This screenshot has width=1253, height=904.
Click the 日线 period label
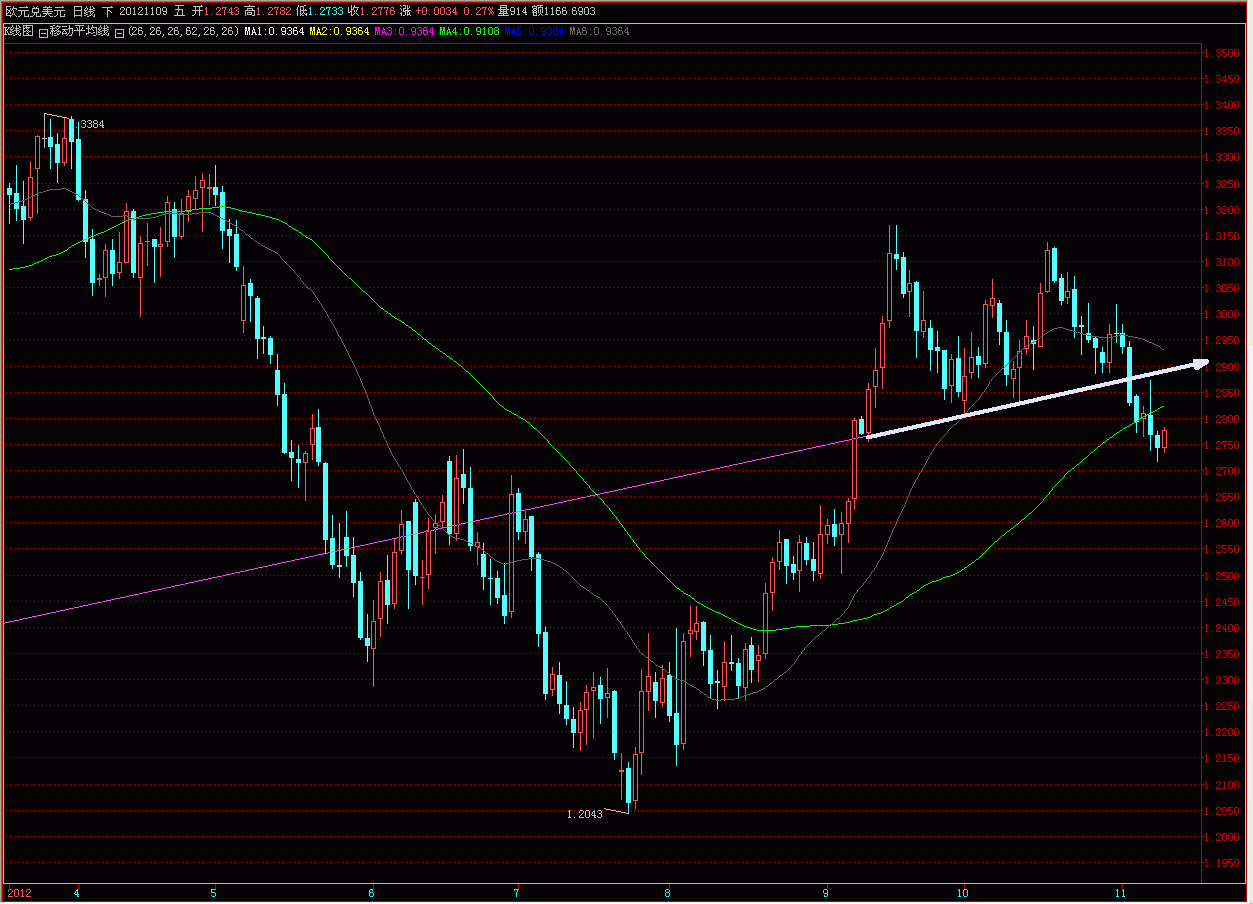pos(84,11)
